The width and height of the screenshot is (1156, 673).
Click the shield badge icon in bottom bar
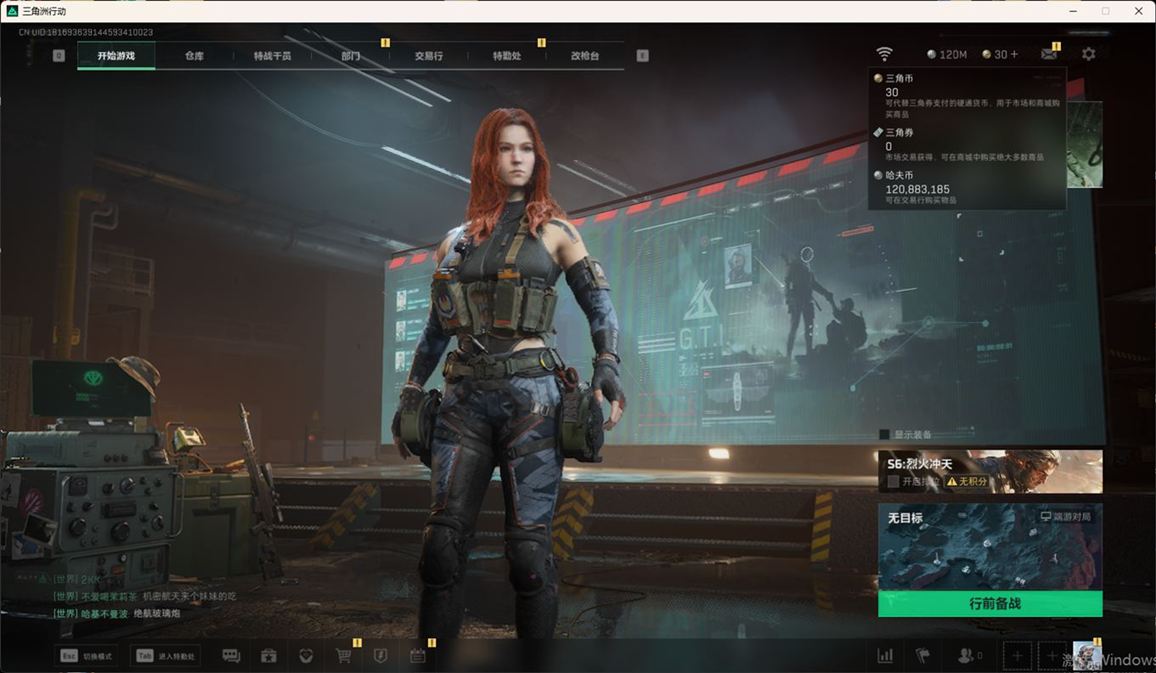380,656
